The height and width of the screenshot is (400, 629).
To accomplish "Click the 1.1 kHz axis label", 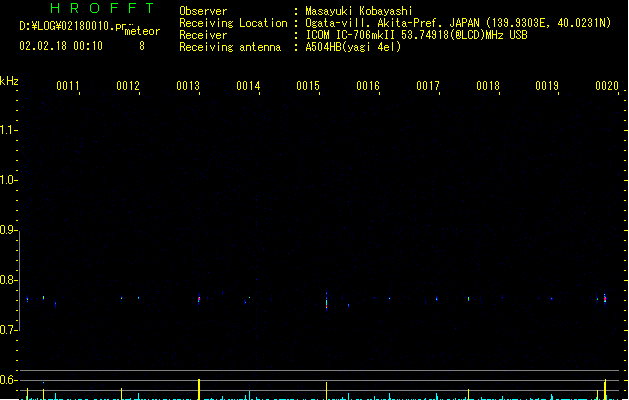I will pos(7,130).
